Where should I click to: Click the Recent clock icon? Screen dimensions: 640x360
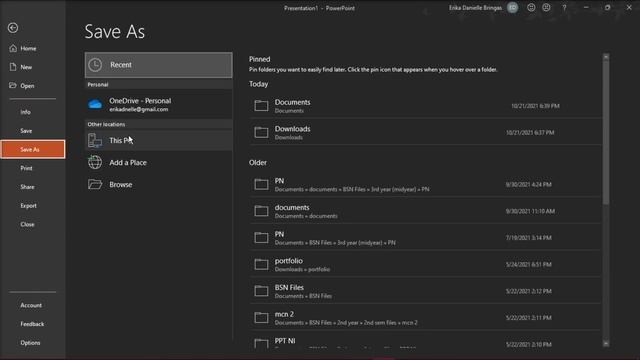point(95,65)
